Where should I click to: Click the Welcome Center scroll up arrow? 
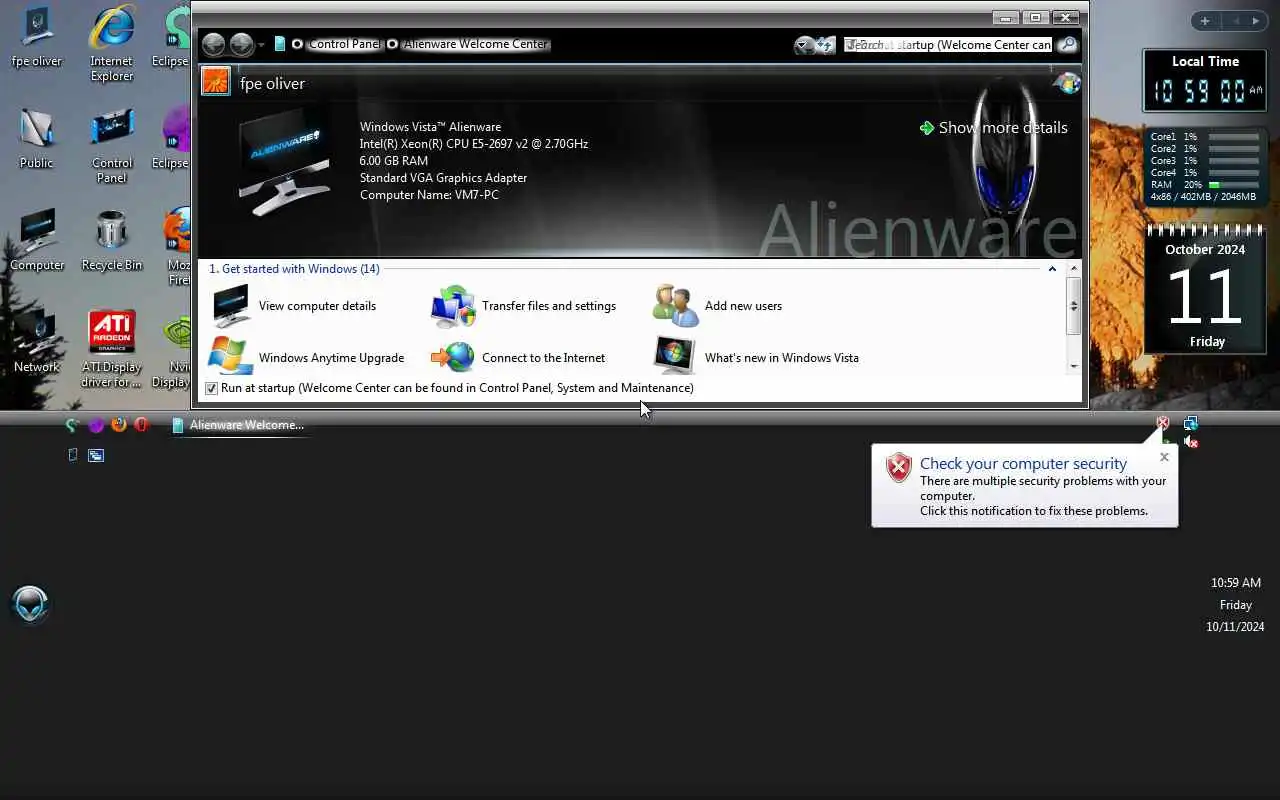(1074, 269)
